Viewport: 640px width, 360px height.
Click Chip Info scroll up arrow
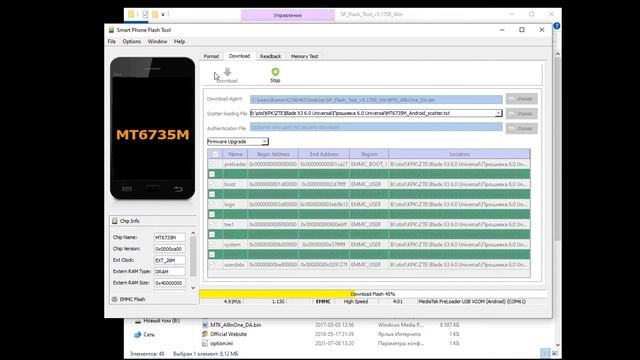pos(193,233)
